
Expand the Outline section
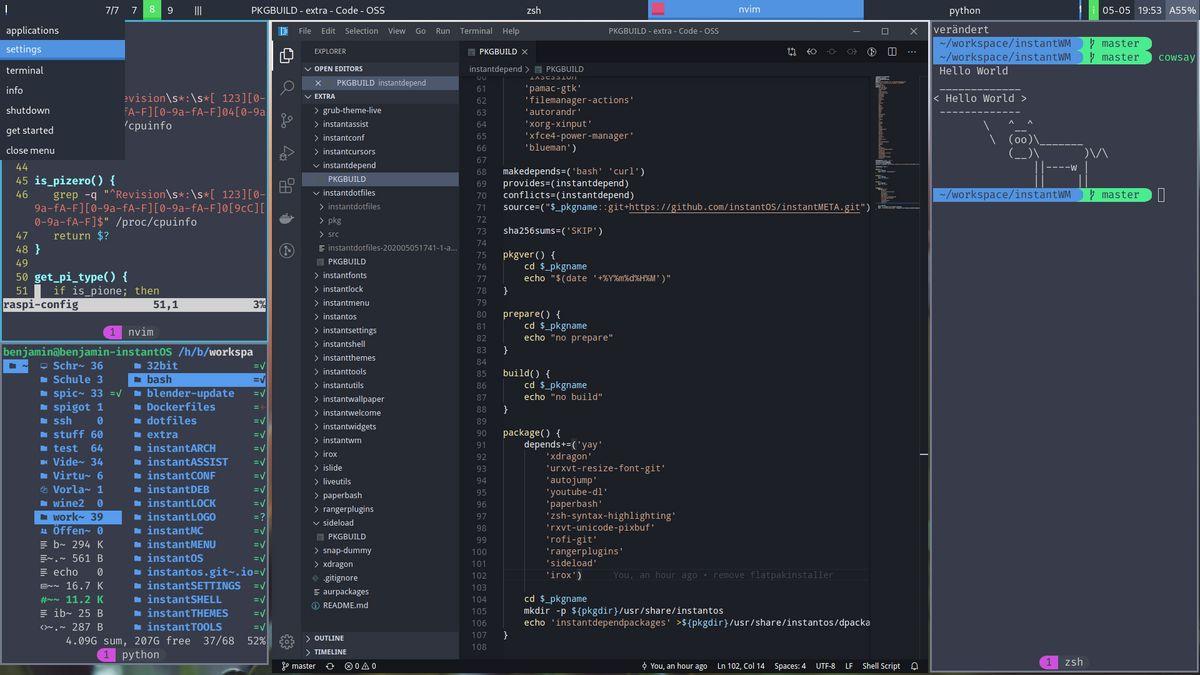328,638
